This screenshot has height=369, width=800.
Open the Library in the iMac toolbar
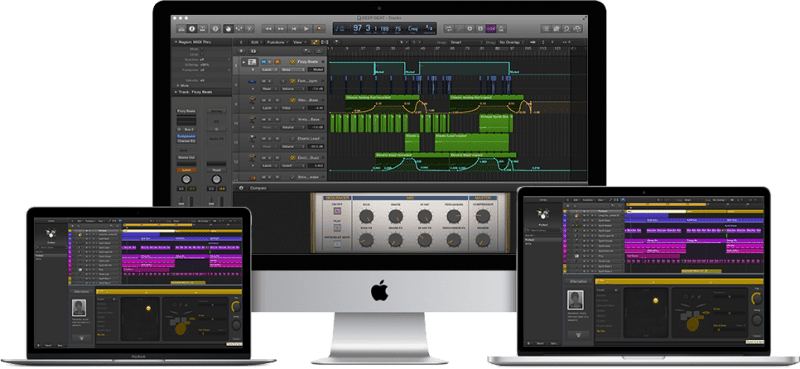pos(181,29)
